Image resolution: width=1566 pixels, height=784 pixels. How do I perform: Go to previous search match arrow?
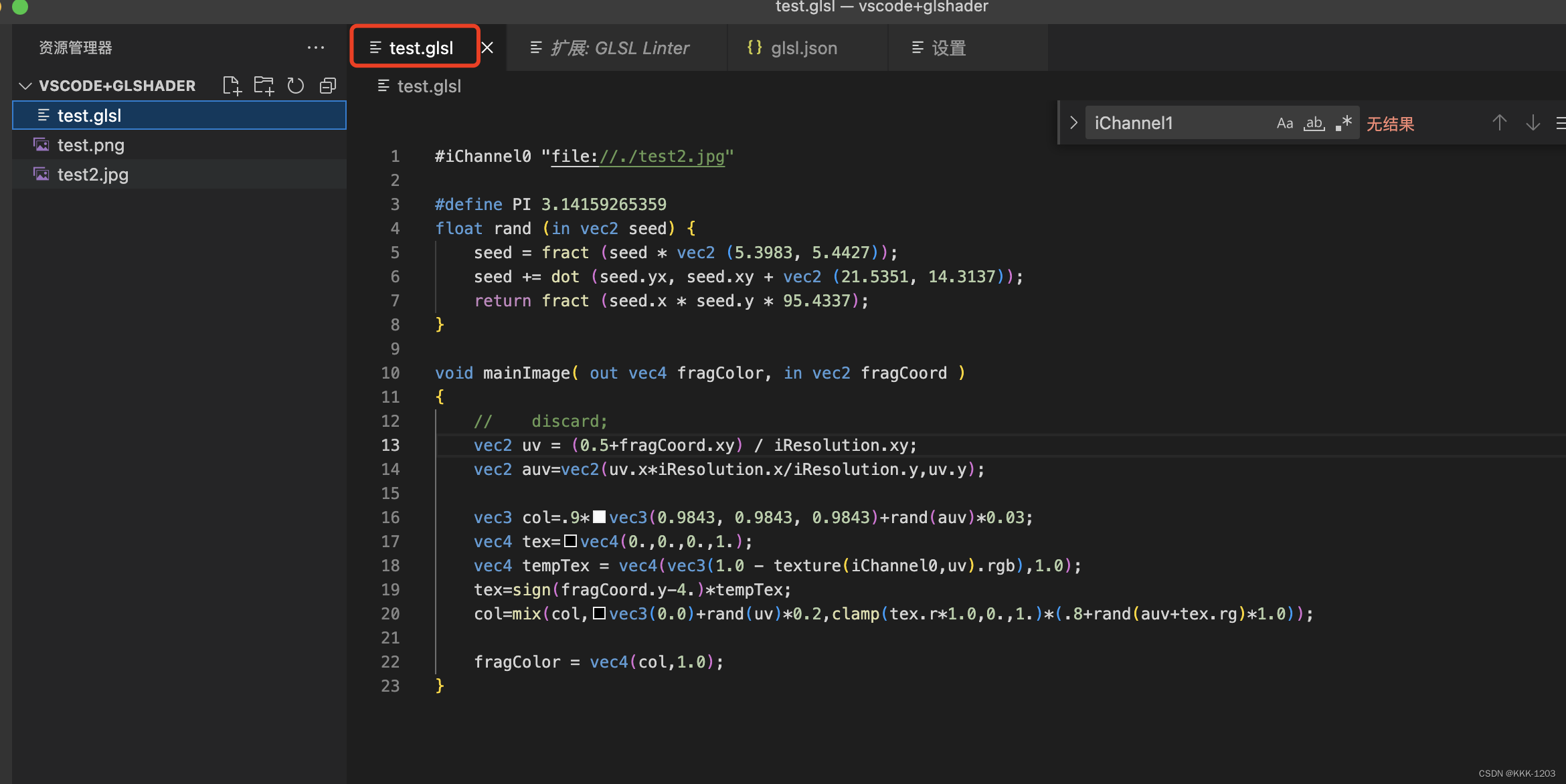coord(1499,123)
